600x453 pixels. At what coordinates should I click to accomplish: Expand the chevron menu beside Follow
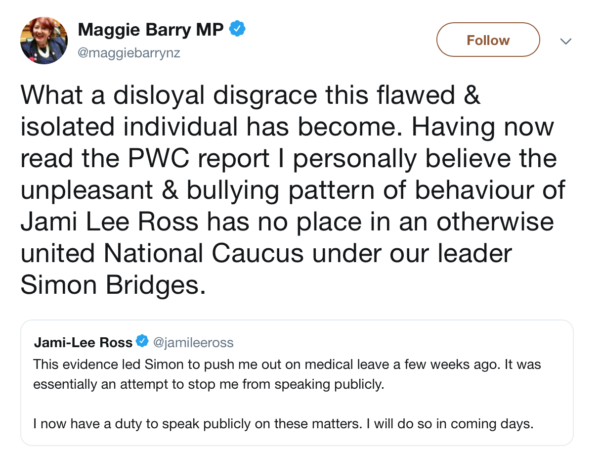(x=566, y=41)
